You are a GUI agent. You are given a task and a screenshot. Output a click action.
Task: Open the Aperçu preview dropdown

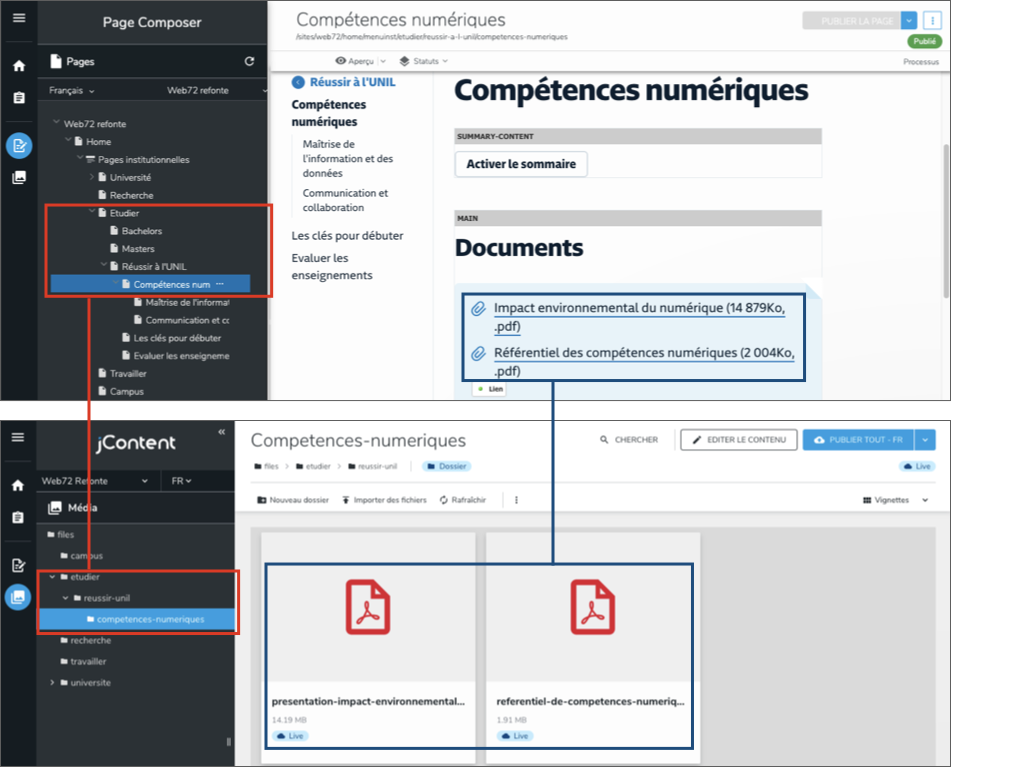pyautogui.click(x=361, y=61)
